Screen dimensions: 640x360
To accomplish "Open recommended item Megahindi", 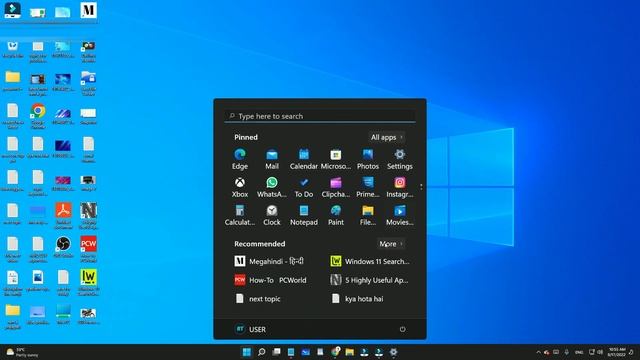I will click(x=269, y=261).
